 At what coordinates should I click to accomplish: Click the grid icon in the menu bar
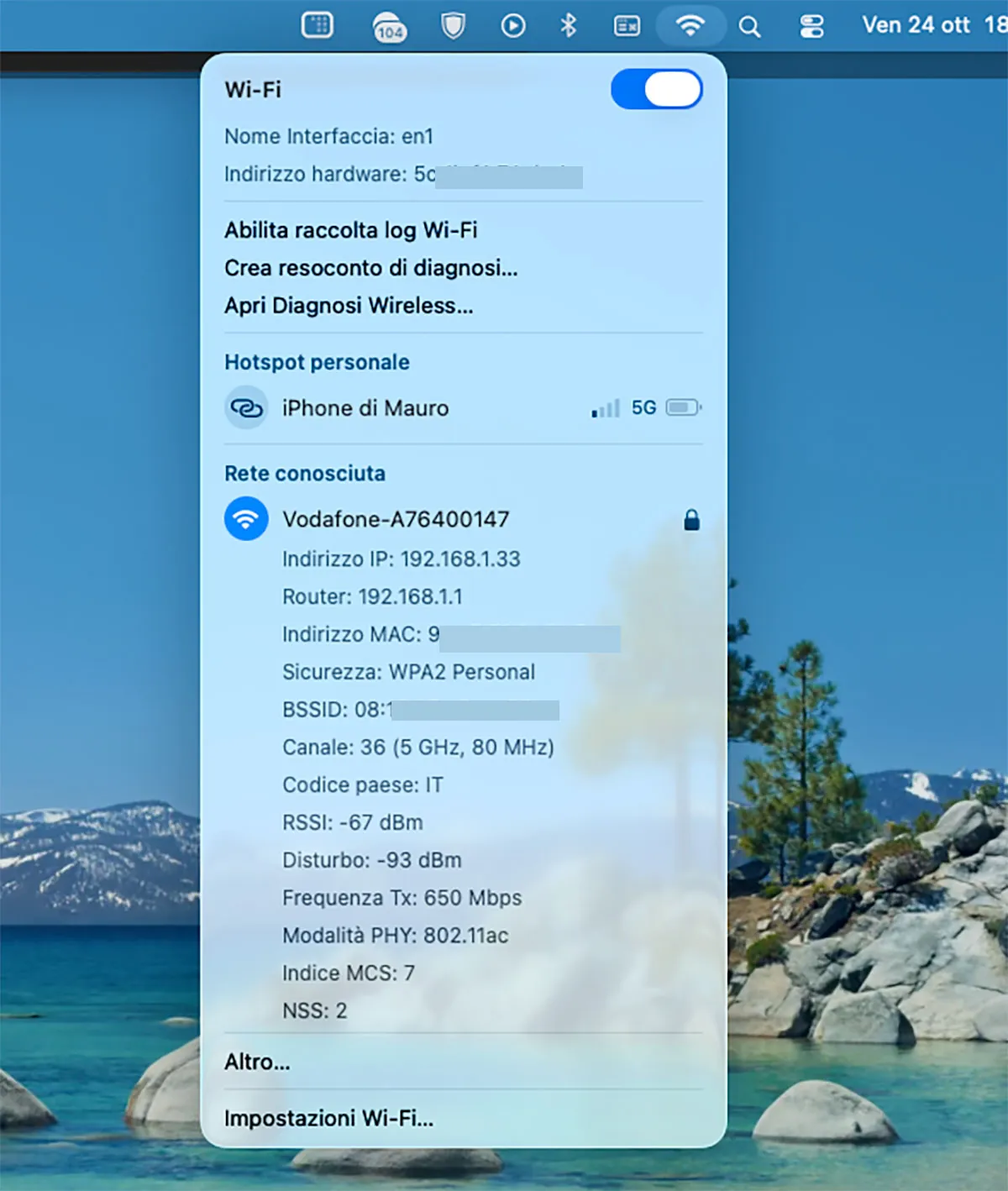pos(318,25)
